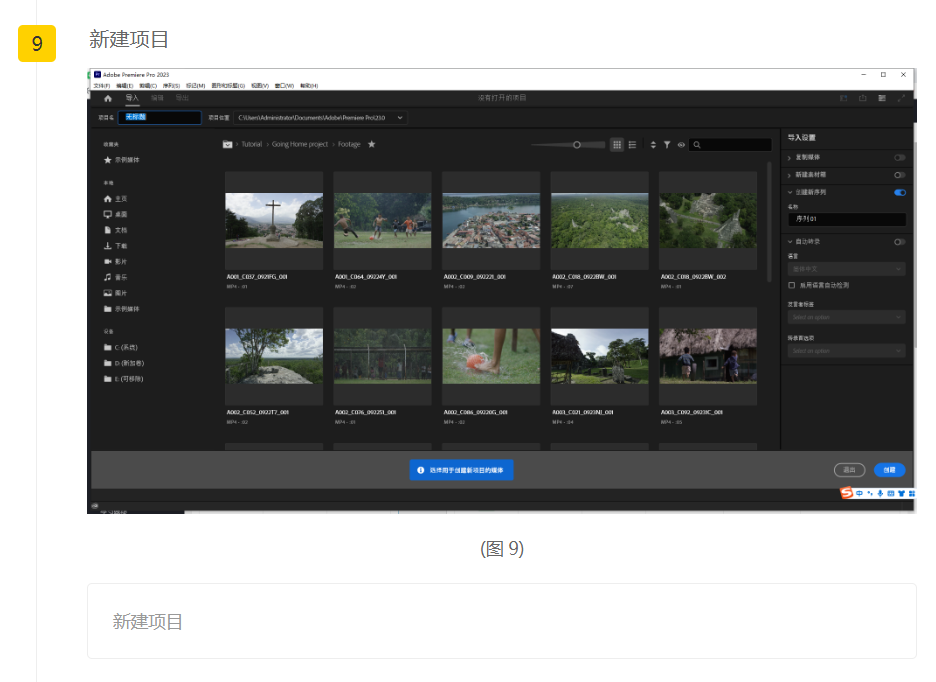Switch to the 编辑 (Edit) tab
Viewport: 936px width, 682px height.
point(157,98)
